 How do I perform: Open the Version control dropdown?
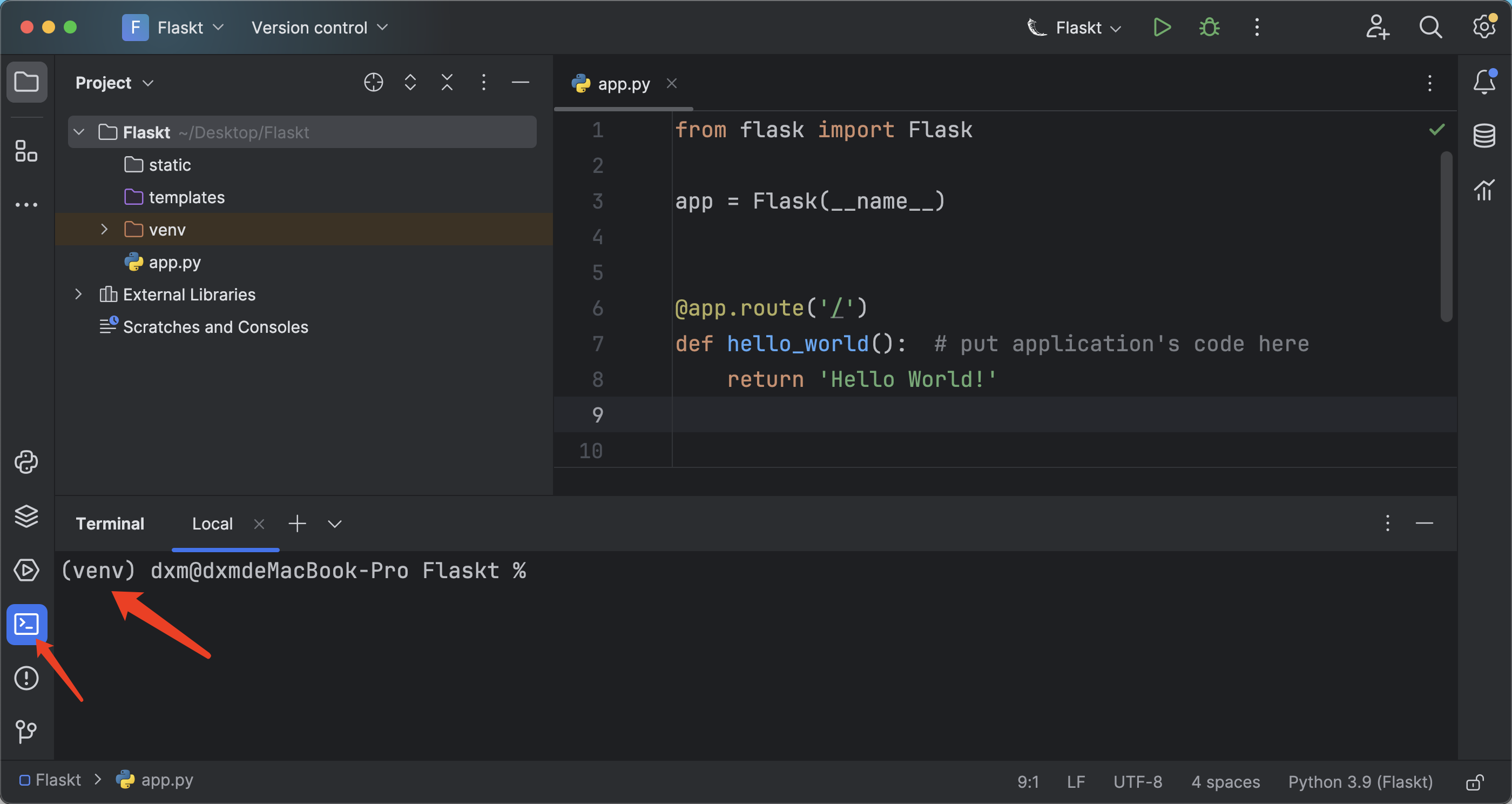(320, 28)
